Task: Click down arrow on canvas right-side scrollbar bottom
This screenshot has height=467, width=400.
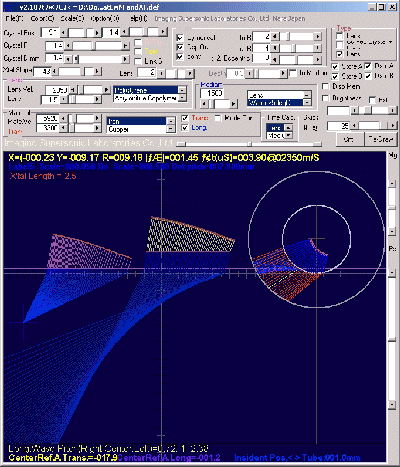Action: point(392,404)
